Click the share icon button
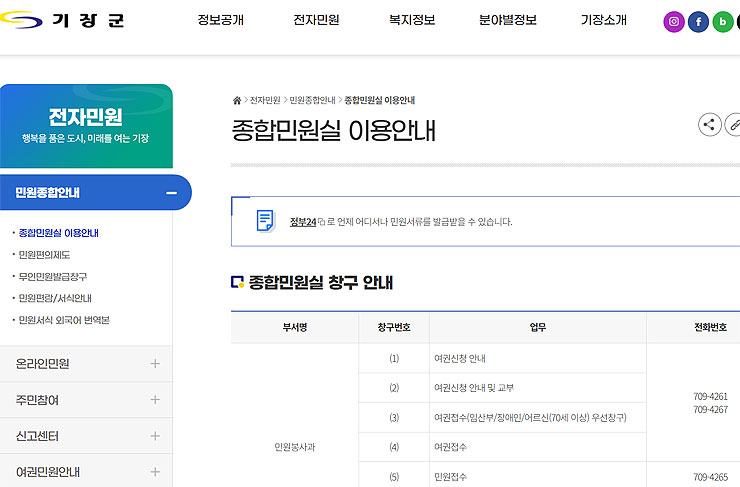 (x=709, y=125)
